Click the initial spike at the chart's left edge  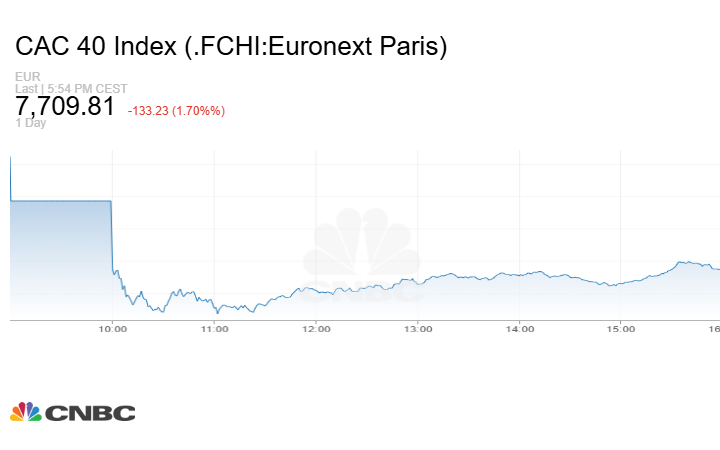10,175
